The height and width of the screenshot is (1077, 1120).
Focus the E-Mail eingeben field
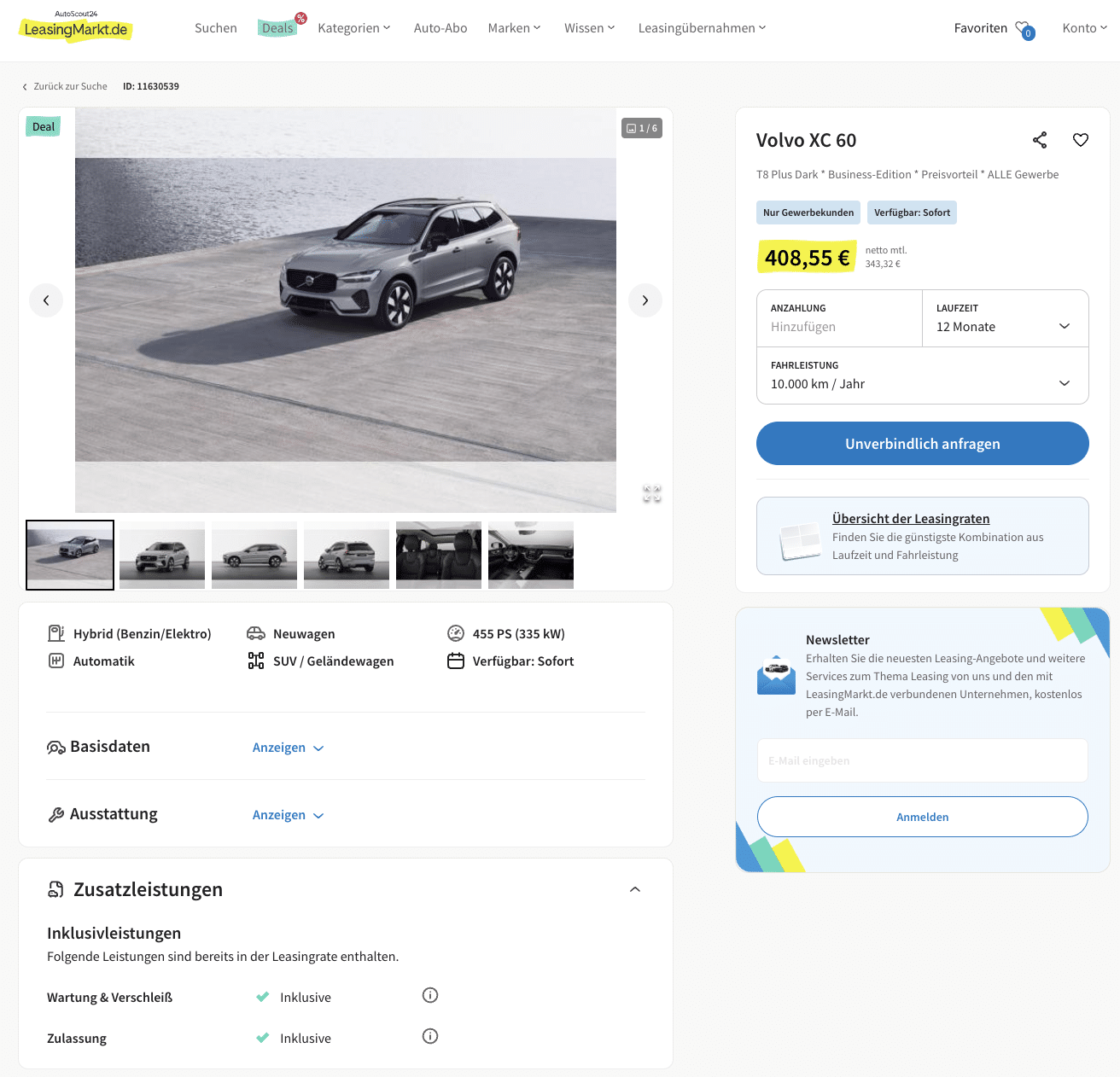[922, 760]
